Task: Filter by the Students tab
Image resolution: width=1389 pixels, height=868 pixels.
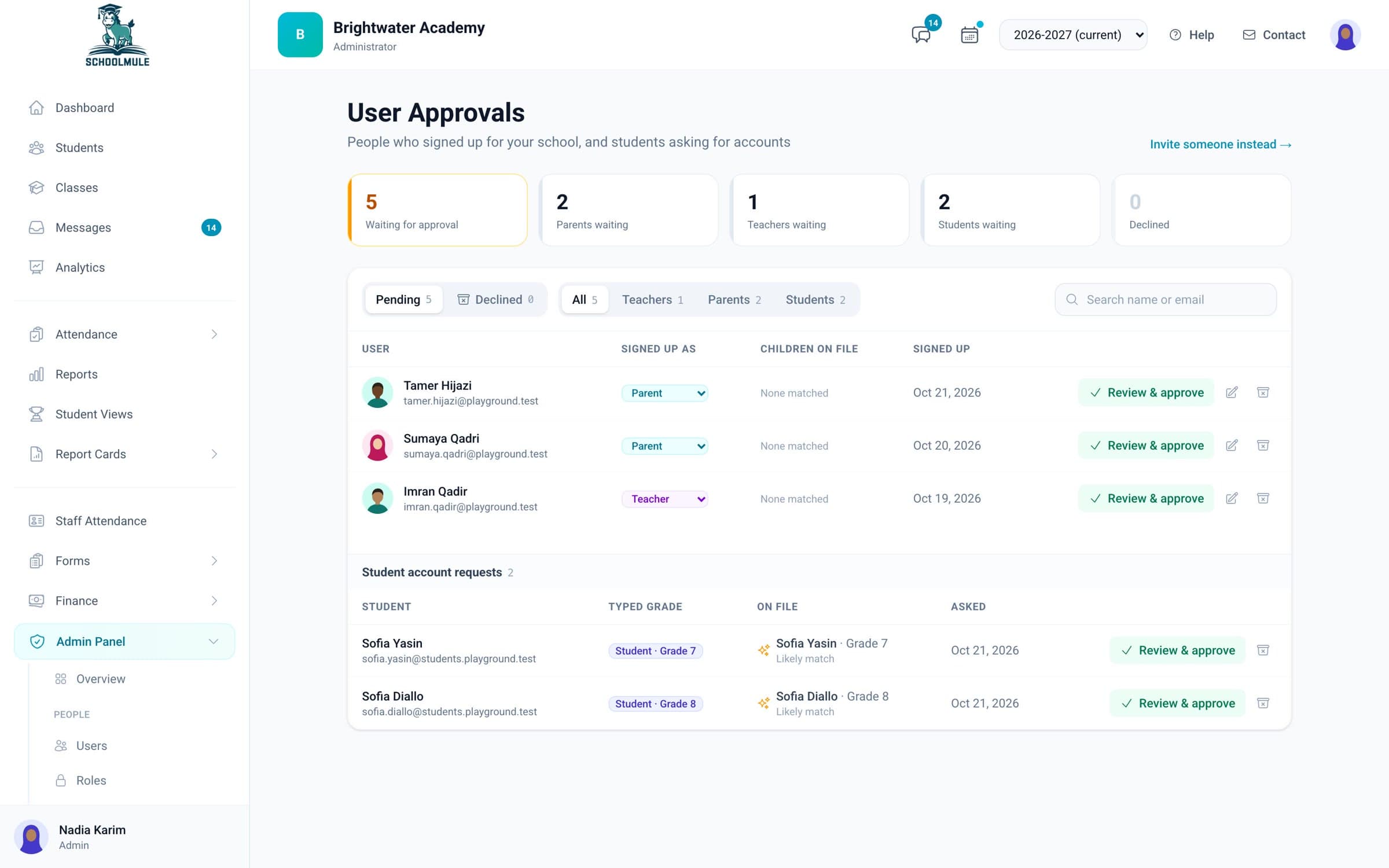Action: coord(815,299)
